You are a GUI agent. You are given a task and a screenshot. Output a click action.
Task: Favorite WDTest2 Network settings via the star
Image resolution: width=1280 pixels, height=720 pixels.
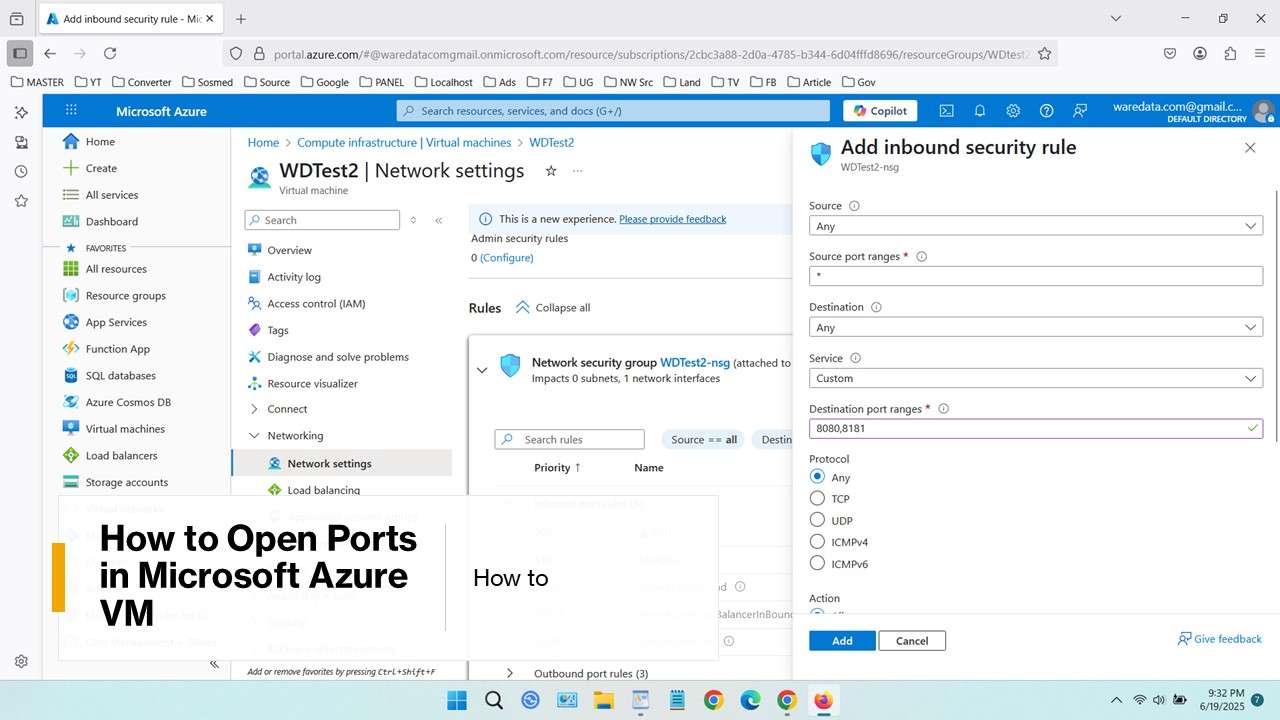551,171
